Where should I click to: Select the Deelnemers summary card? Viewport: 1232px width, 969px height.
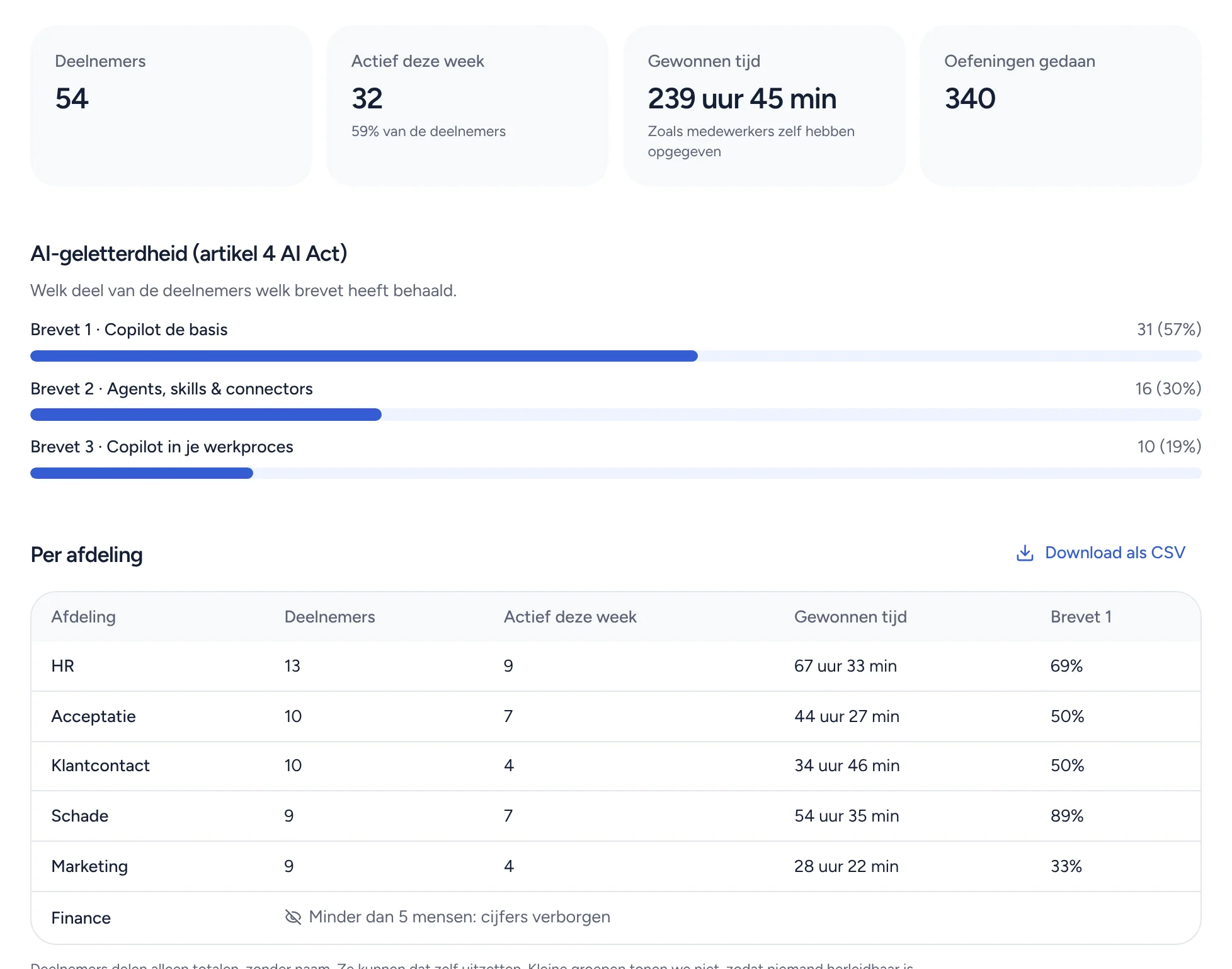pos(171,106)
